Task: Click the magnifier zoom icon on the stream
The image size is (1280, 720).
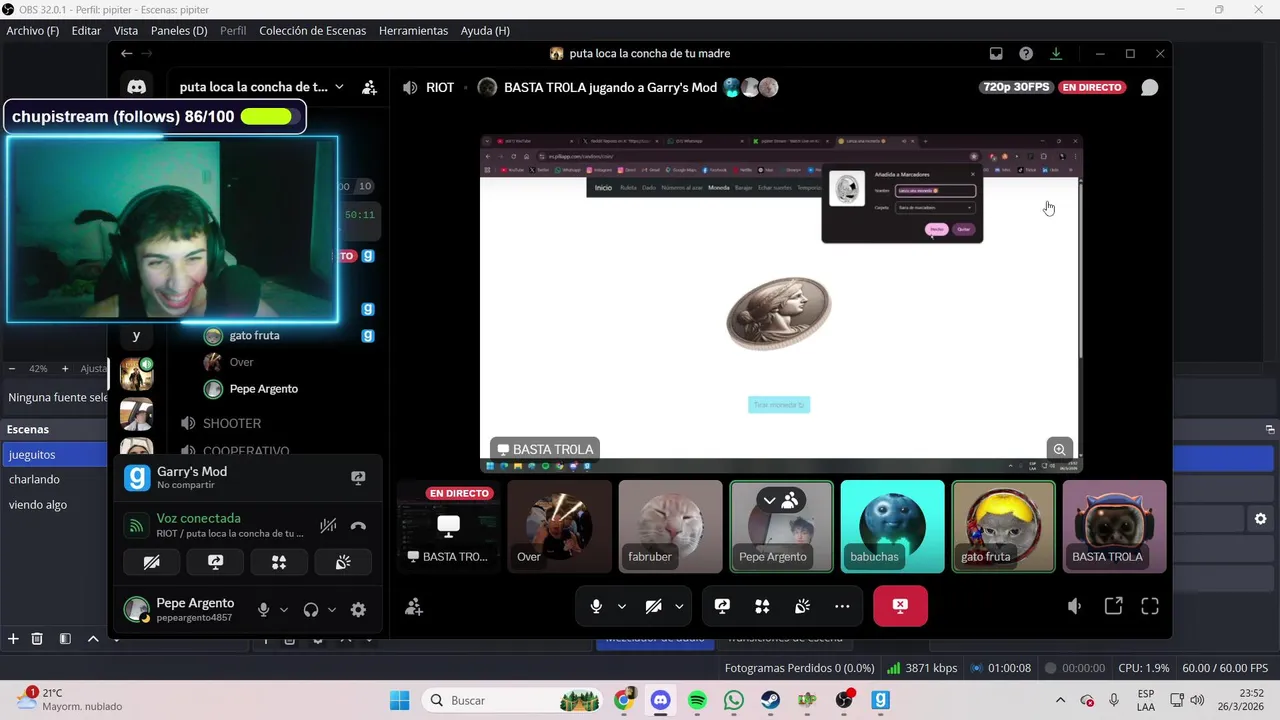Action: point(1059,449)
